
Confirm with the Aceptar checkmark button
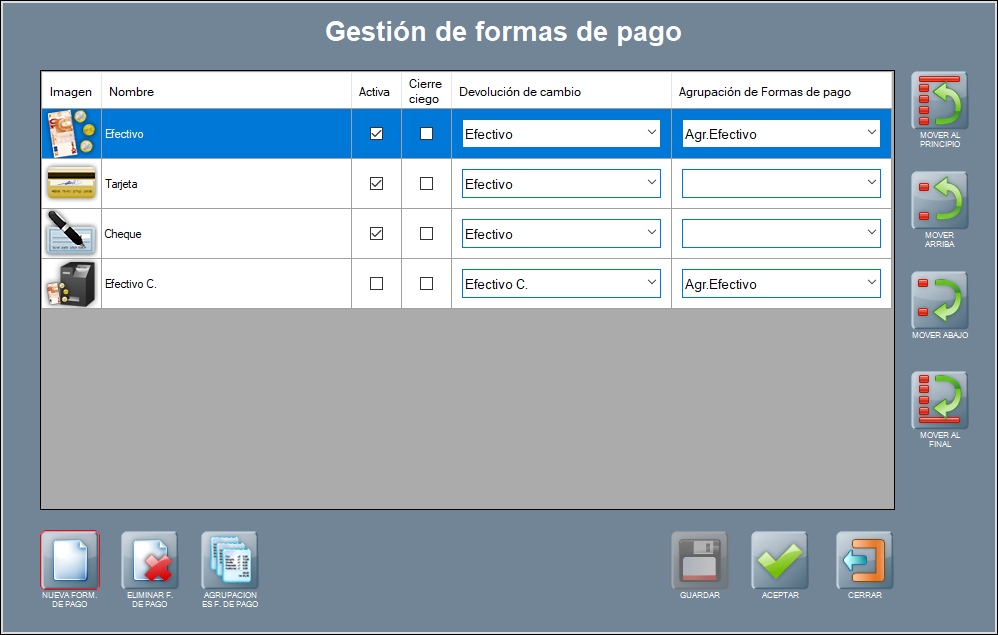pyautogui.click(x=780, y=560)
